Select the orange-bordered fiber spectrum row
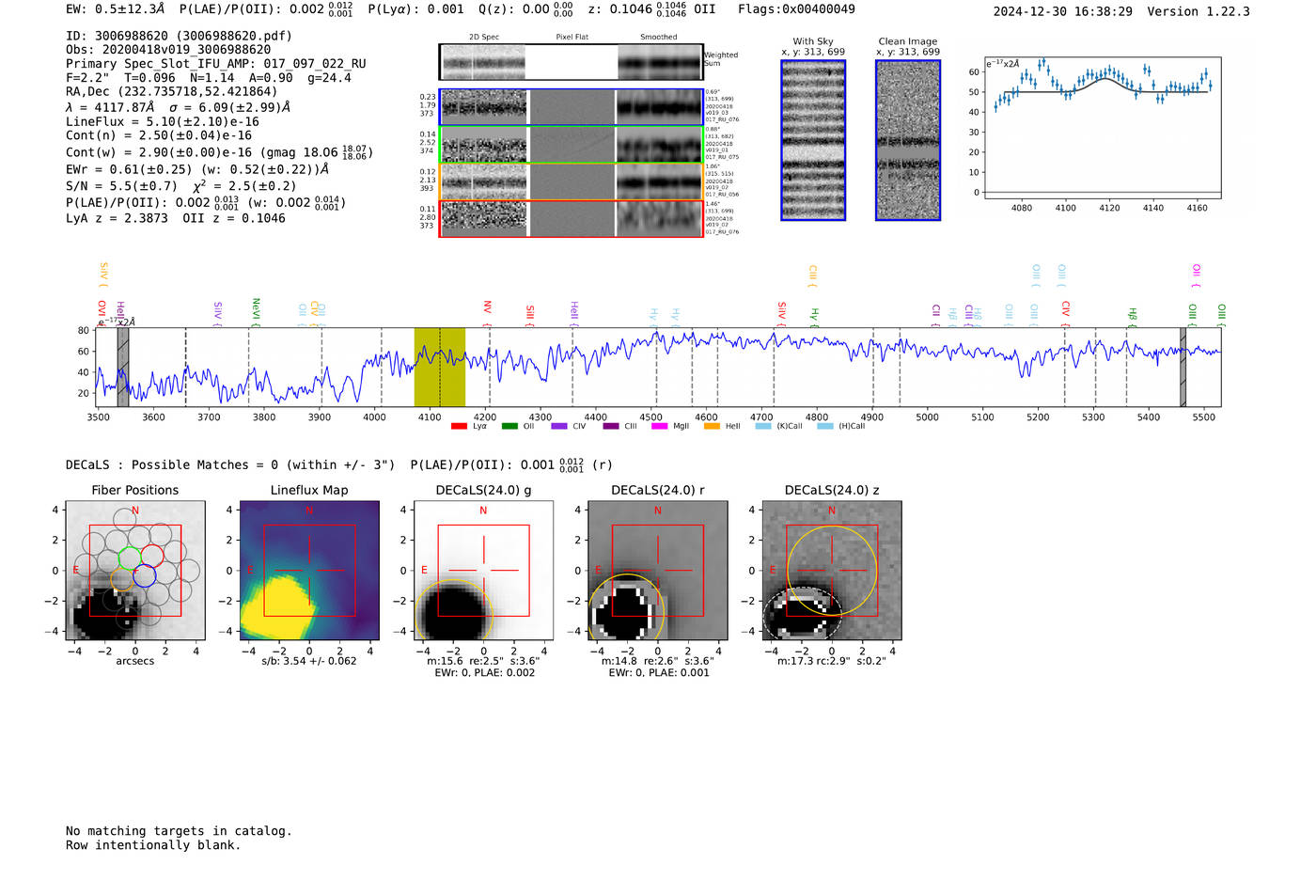 (571, 181)
